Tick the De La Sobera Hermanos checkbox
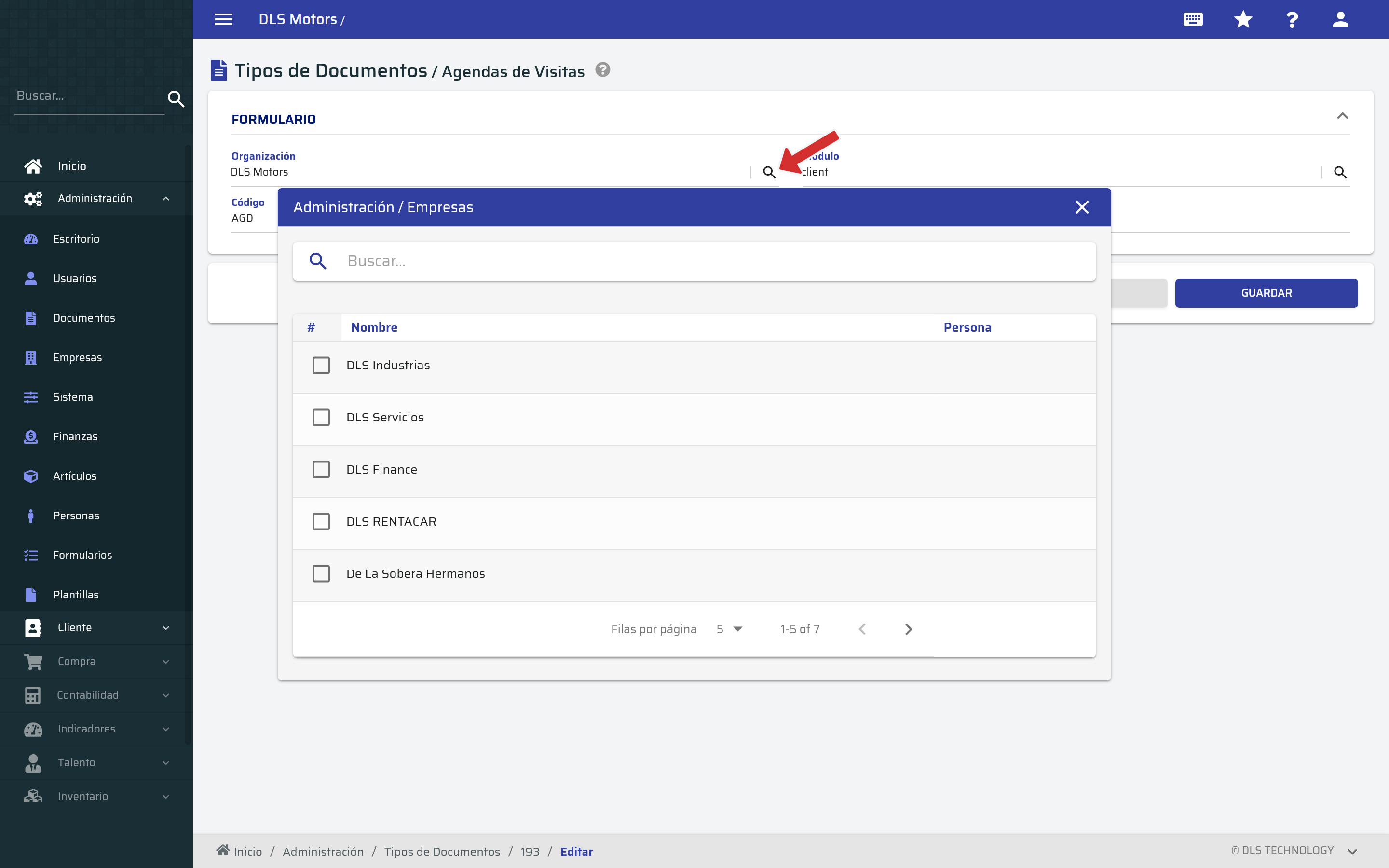The height and width of the screenshot is (868, 1389). tap(321, 573)
